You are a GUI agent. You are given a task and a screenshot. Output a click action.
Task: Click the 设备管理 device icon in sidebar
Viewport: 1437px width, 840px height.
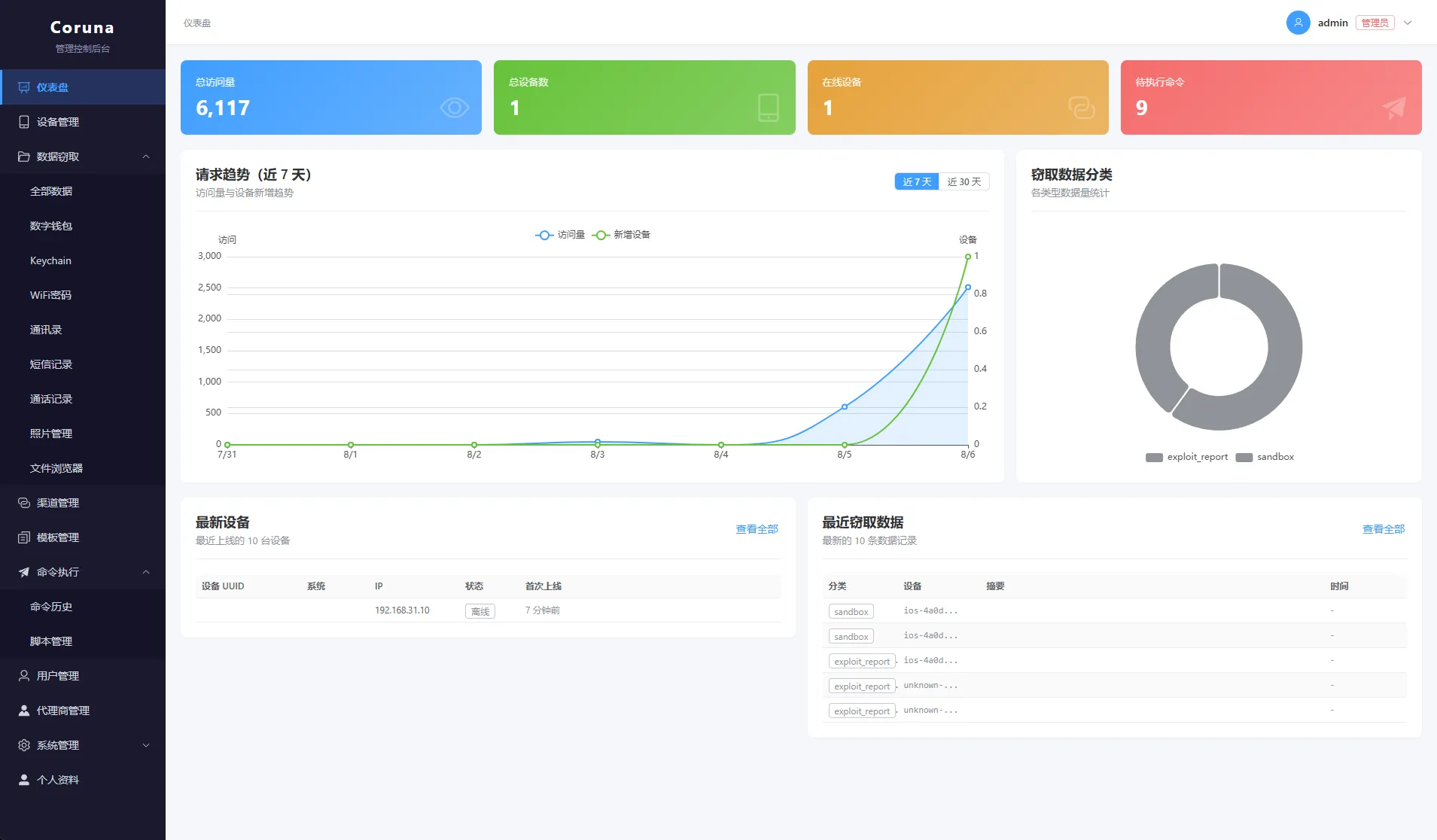pos(24,122)
